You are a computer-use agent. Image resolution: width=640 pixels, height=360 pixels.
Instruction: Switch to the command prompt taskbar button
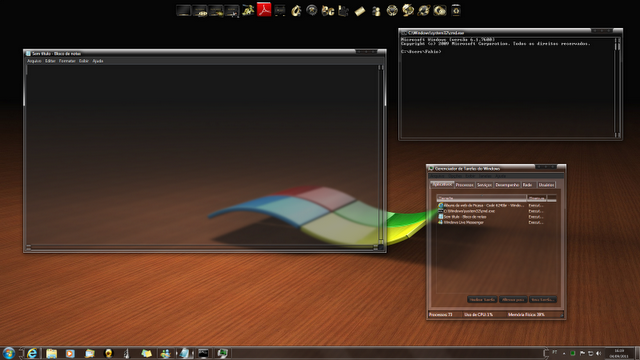point(203,353)
